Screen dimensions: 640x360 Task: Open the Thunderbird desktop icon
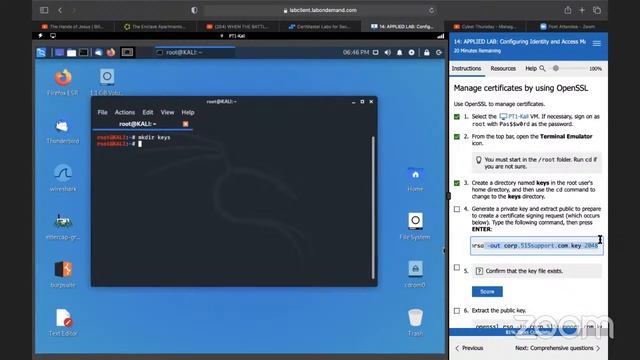62,131
